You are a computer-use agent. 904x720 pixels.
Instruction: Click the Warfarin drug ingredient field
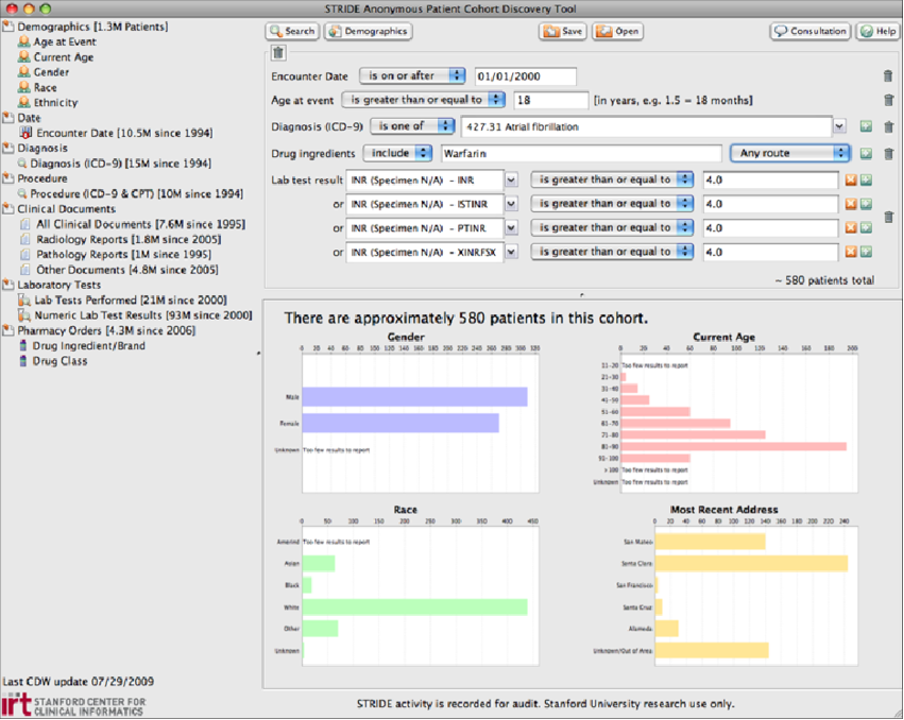pos(581,153)
